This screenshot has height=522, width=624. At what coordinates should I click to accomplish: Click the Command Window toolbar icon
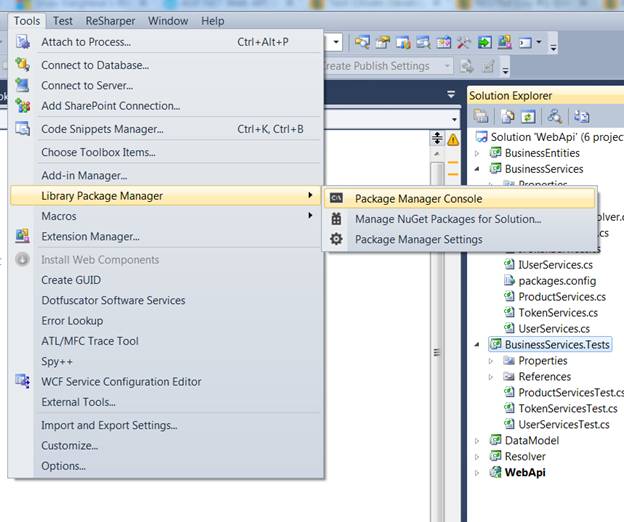point(525,42)
